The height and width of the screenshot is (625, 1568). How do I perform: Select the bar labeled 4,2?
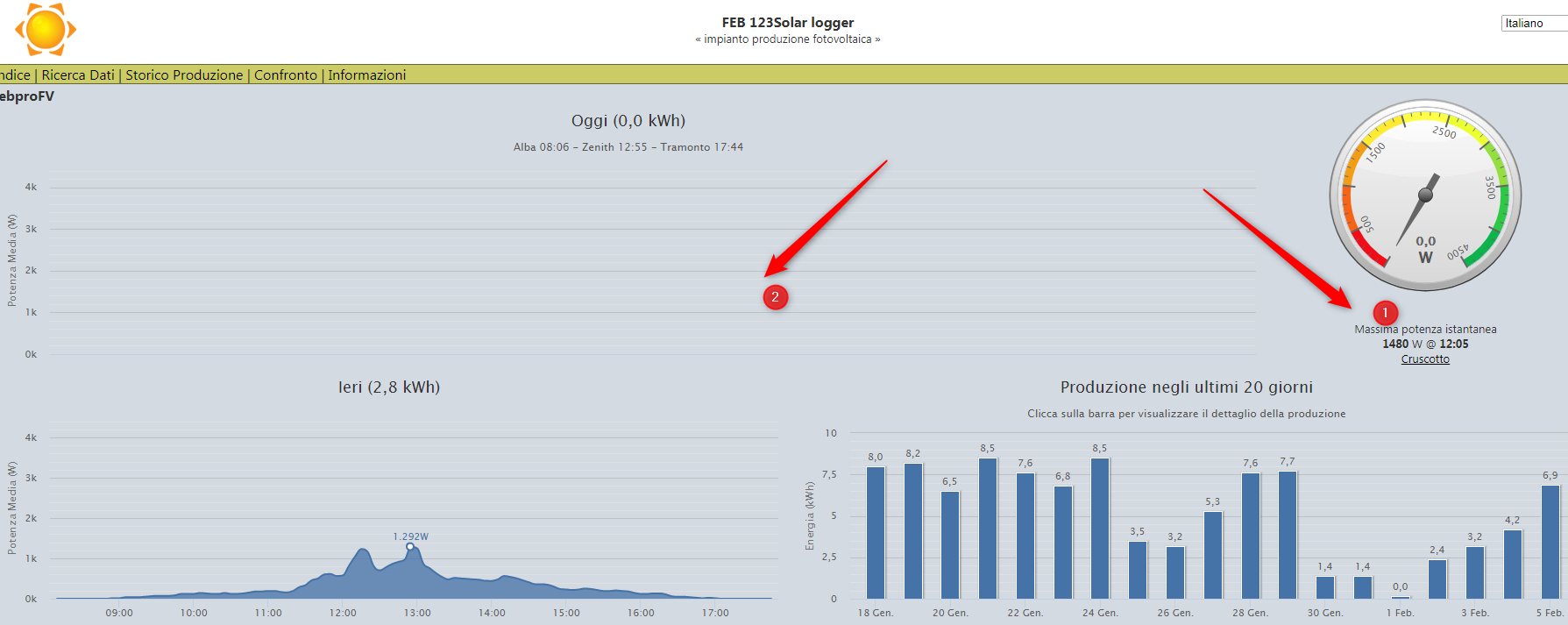[1513, 565]
